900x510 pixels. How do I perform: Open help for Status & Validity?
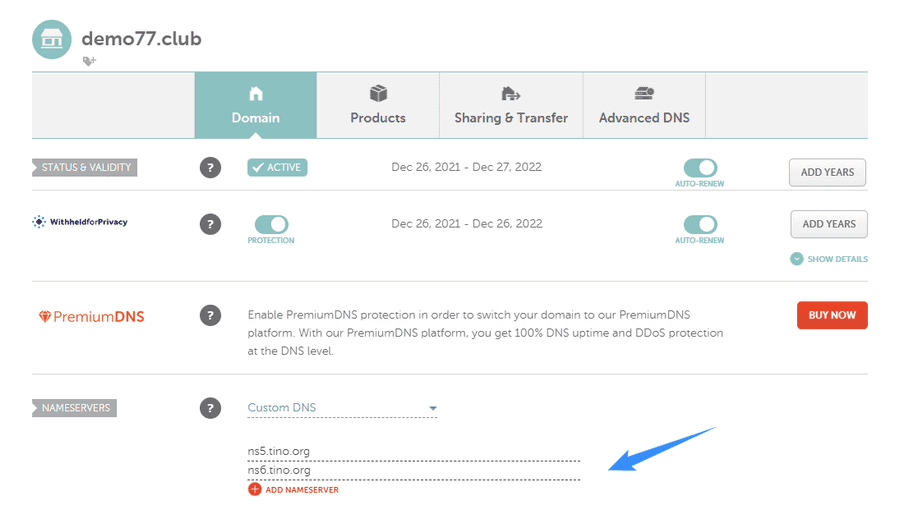tap(210, 168)
